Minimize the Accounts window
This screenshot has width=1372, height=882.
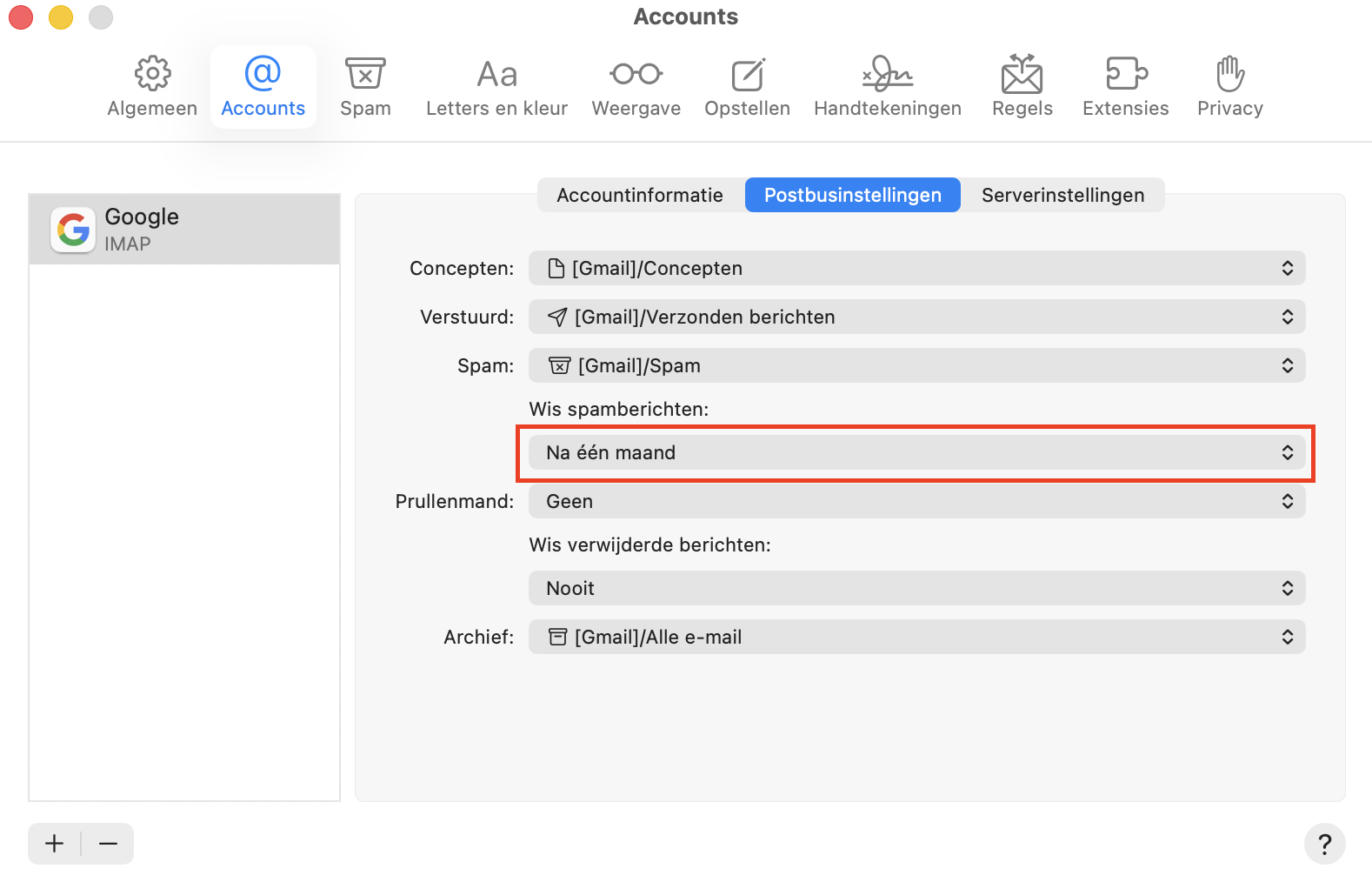(x=61, y=17)
